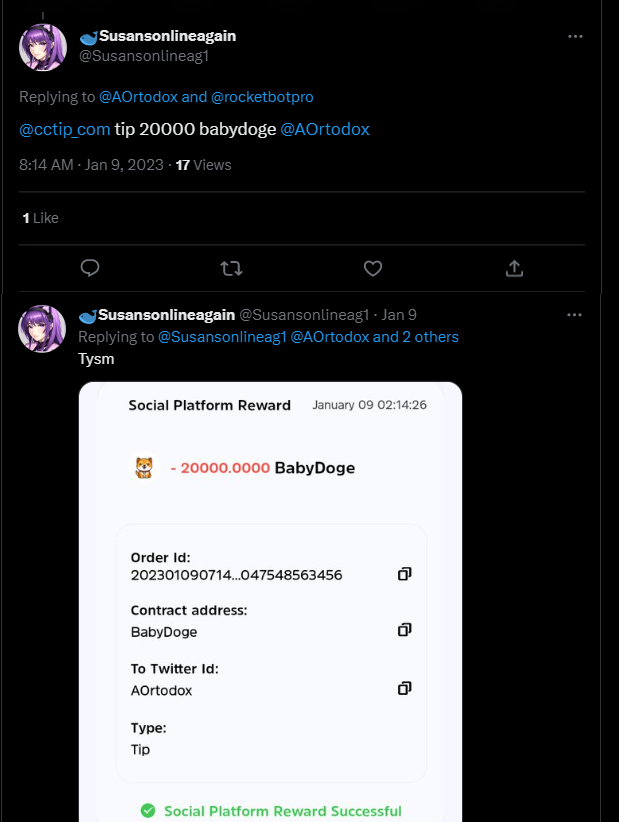
Task: Open the Social Platform Reward screenshot image
Action: (x=270, y=602)
